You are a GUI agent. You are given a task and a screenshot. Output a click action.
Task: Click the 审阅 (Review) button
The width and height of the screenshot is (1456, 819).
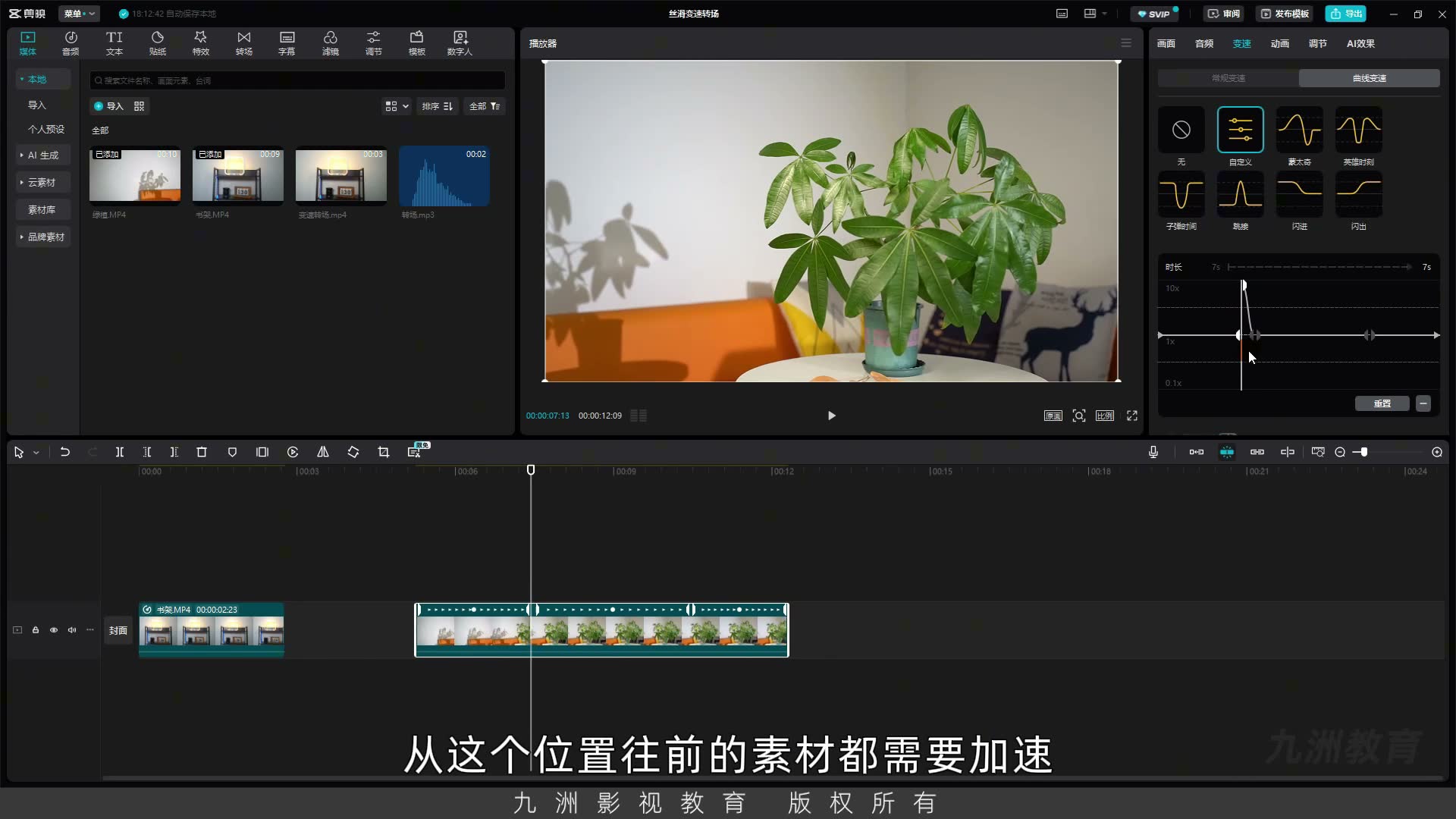(1224, 14)
